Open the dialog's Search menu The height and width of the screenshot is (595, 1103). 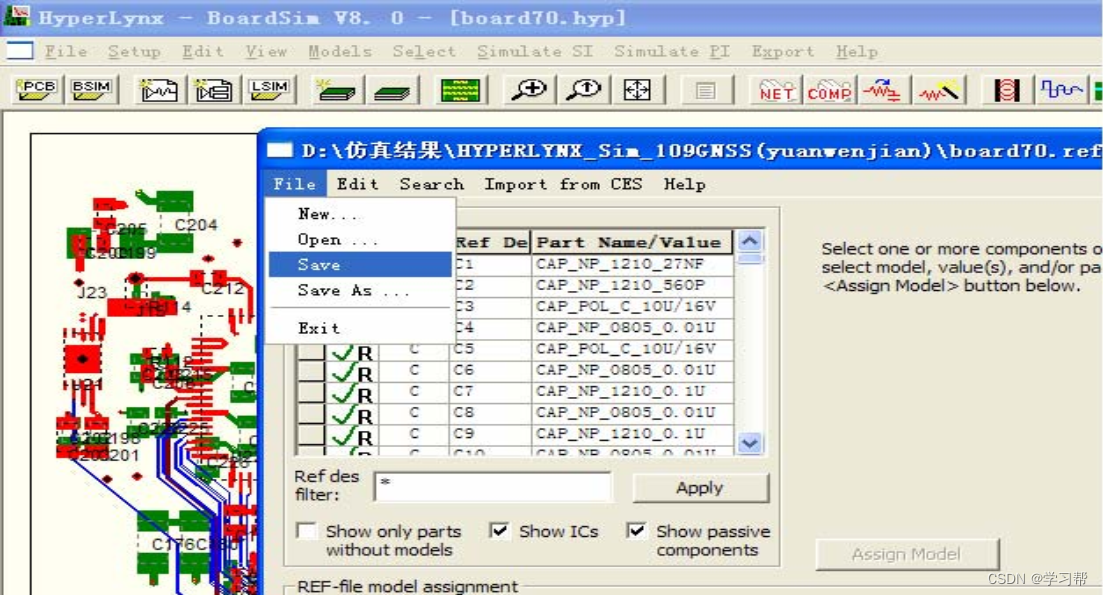(431, 184)
